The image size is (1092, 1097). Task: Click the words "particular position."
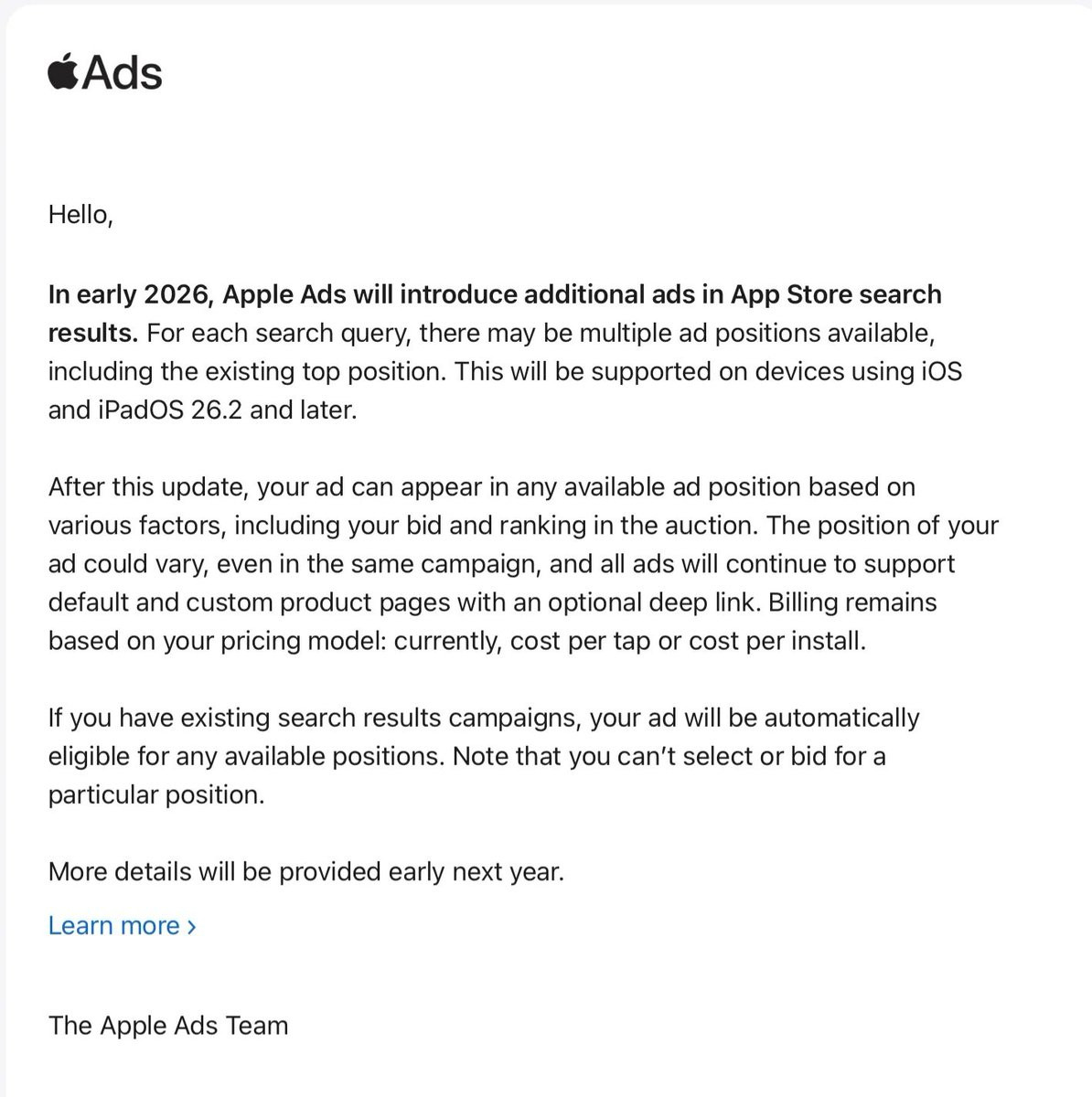coord(156,794)
